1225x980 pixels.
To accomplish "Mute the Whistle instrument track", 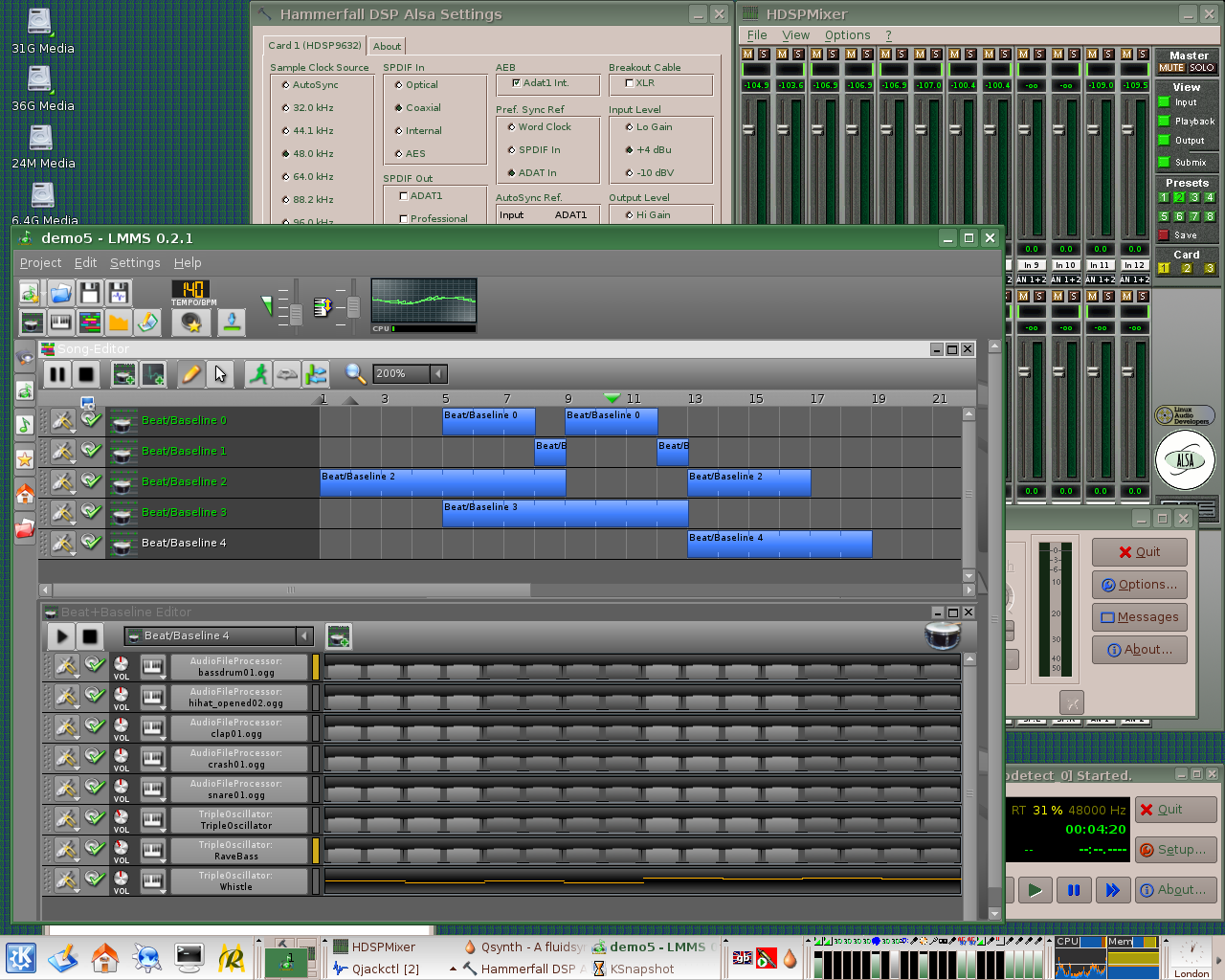I will coord(94,879).
